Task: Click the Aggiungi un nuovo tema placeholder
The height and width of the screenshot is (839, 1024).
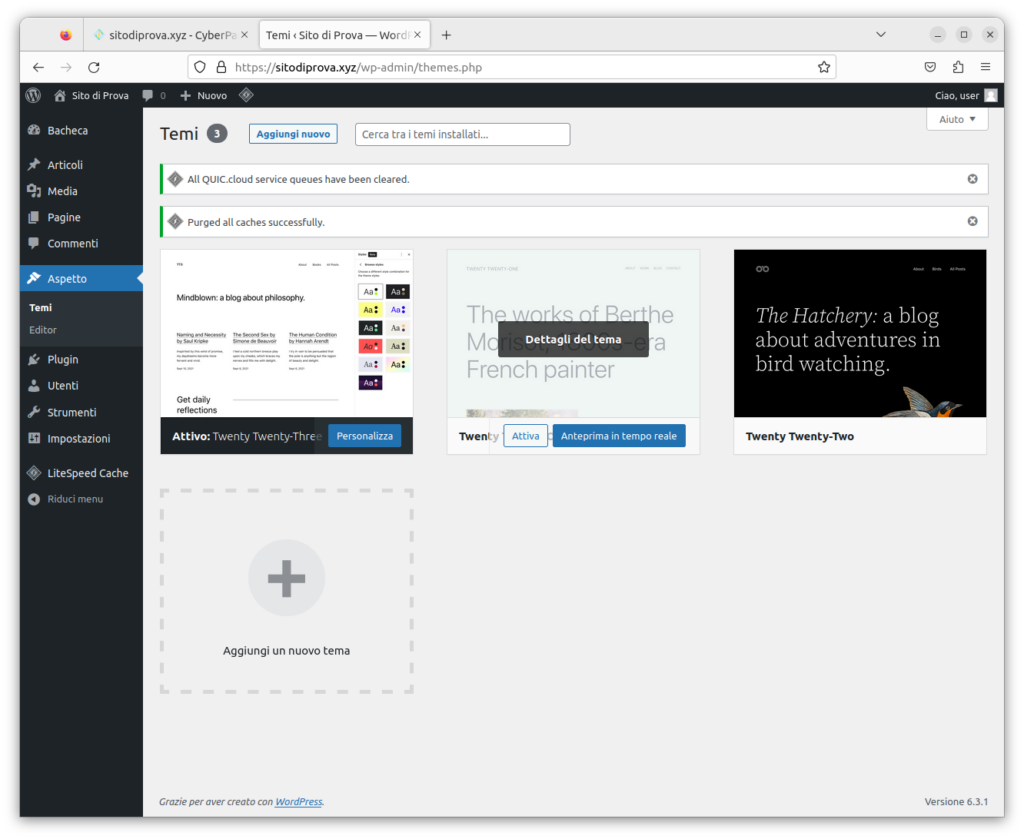Action: click(287, 591)
